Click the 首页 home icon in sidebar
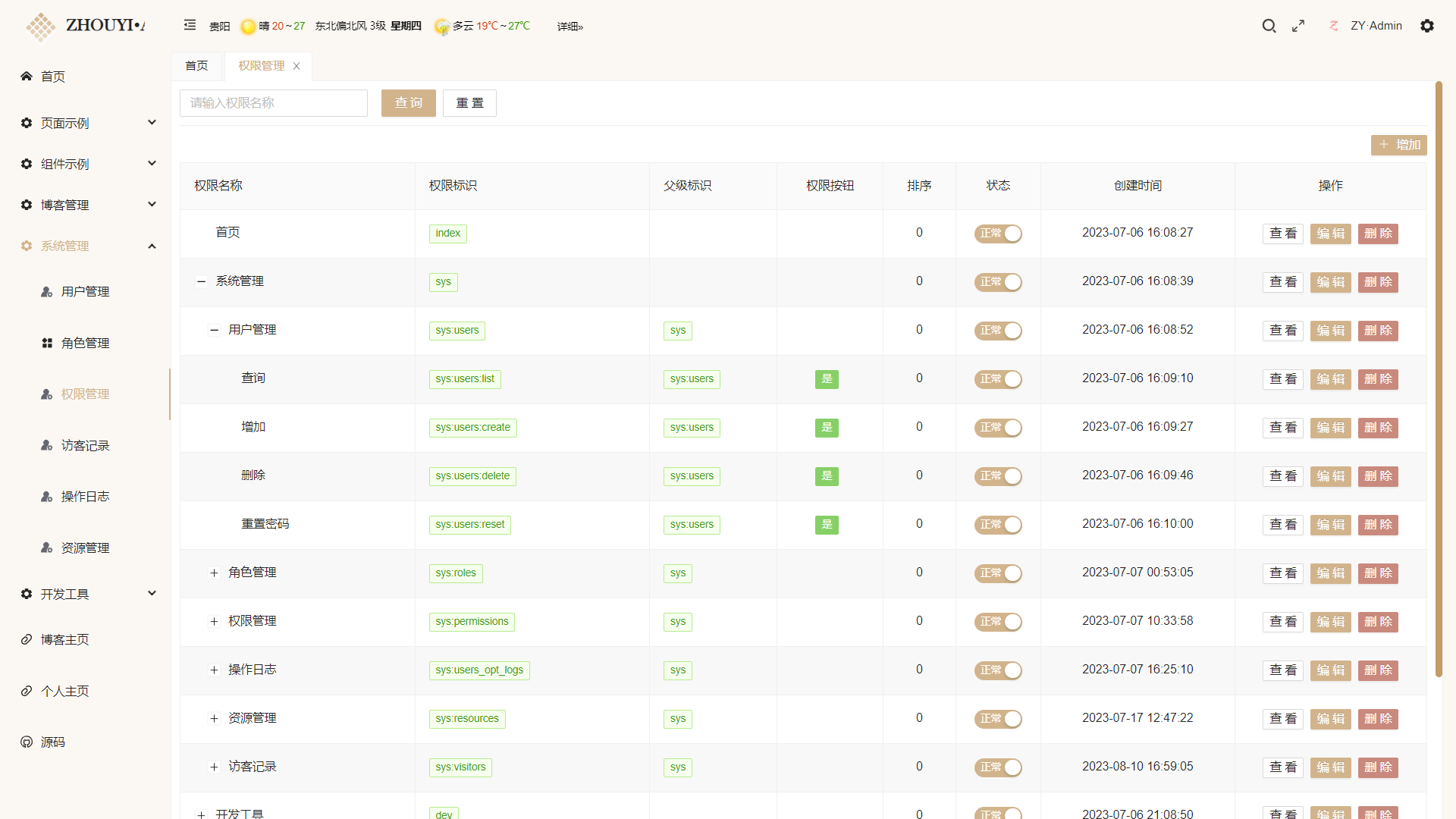Viewport: 1456px width, 819px height. coord(27,76)
